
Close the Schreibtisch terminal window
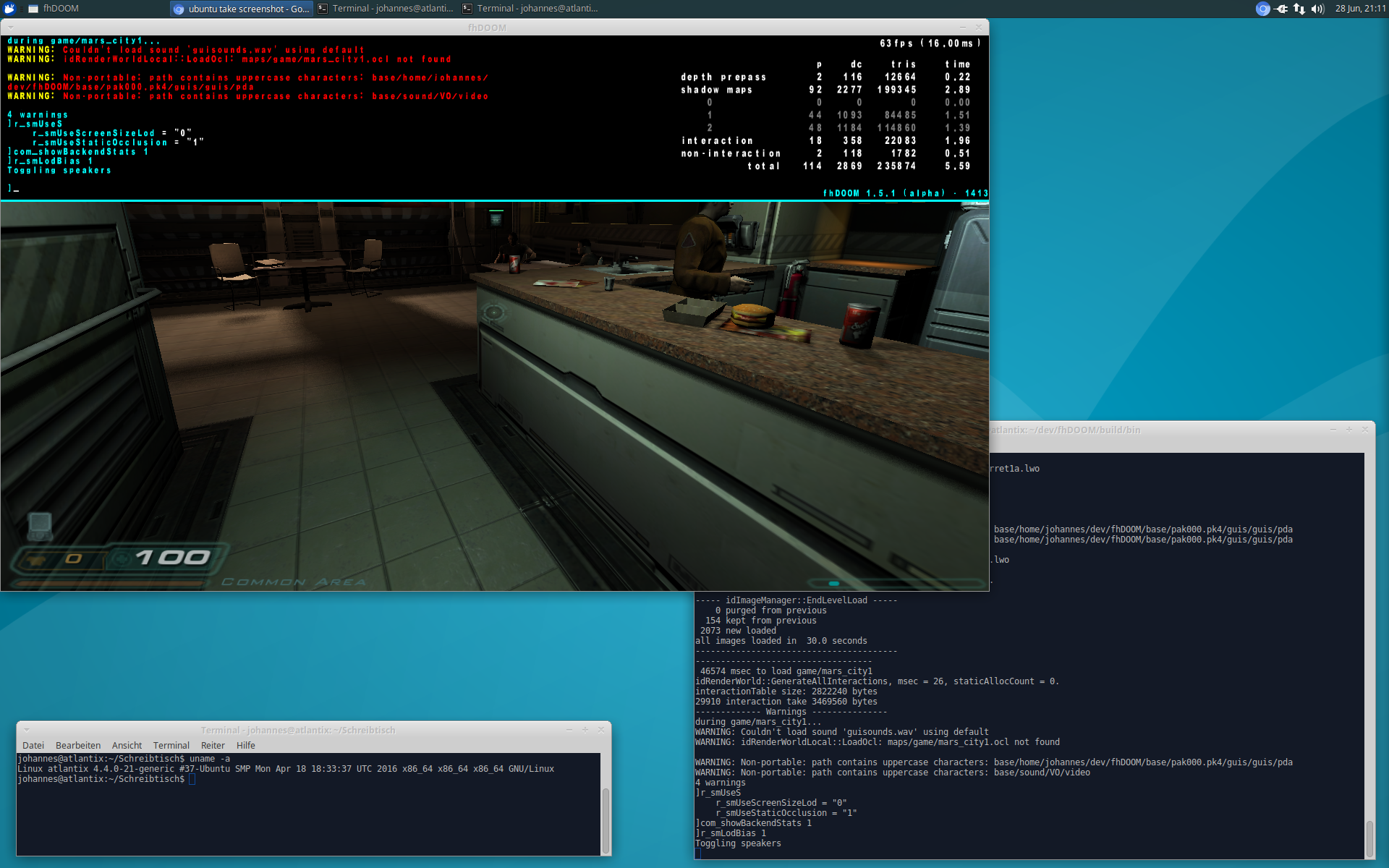(600, 730)
